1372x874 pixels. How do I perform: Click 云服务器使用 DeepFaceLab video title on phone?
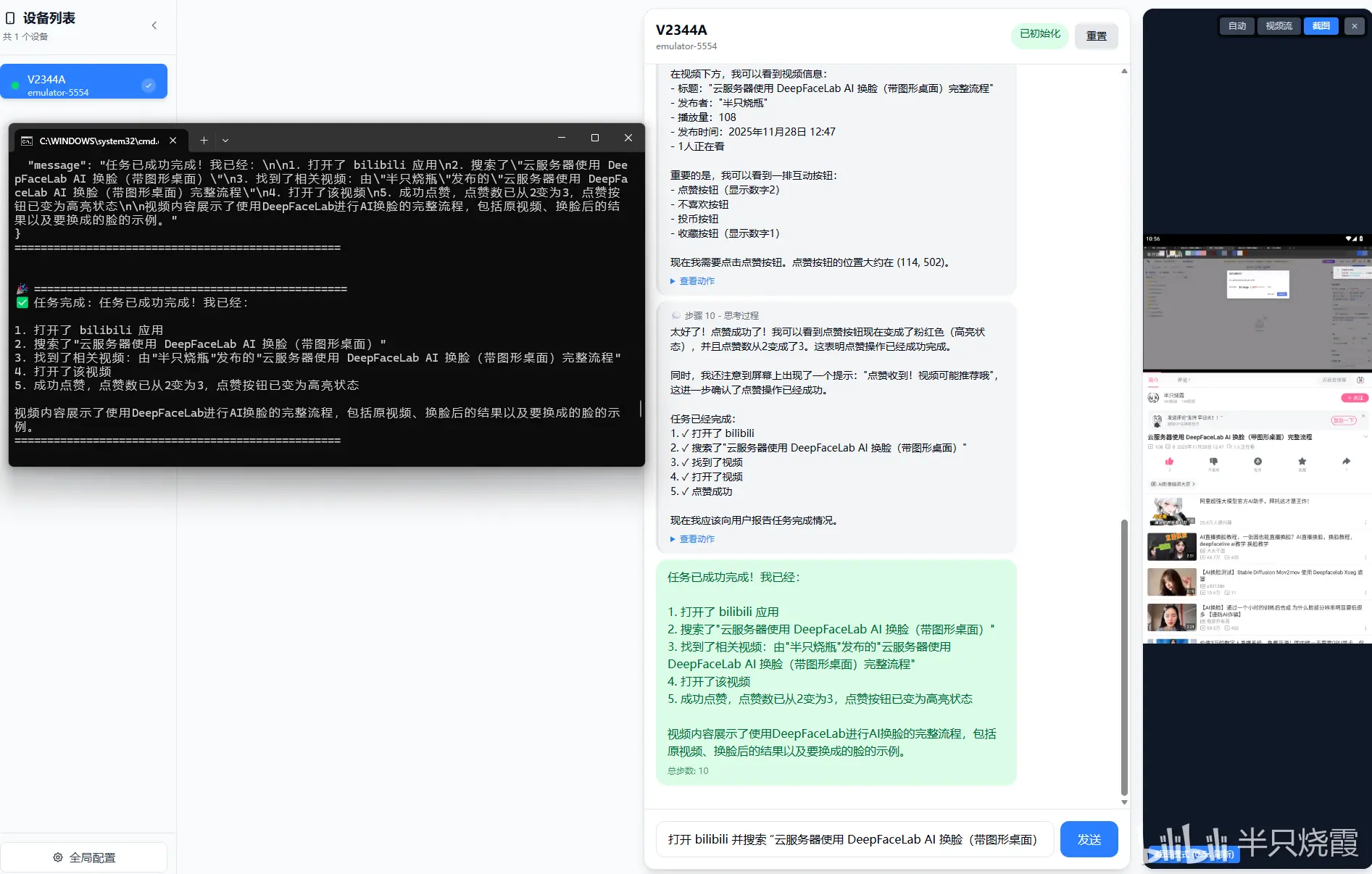click(1230, 438)
